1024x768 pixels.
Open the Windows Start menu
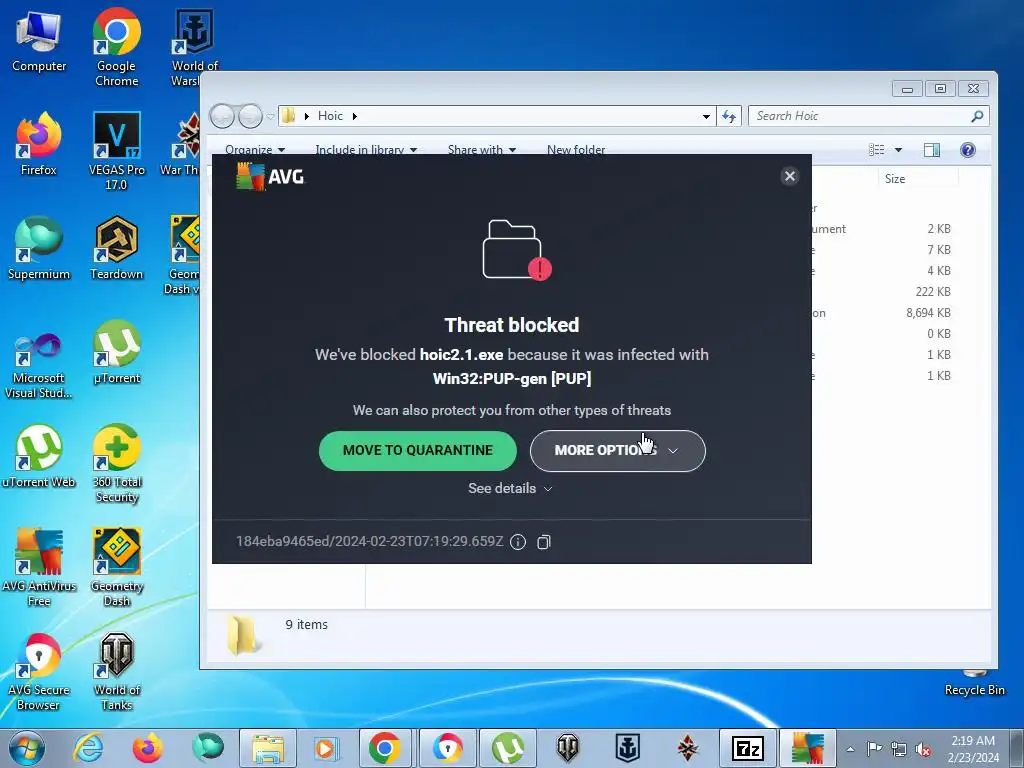pyautogui.click(x=26, y=748)
